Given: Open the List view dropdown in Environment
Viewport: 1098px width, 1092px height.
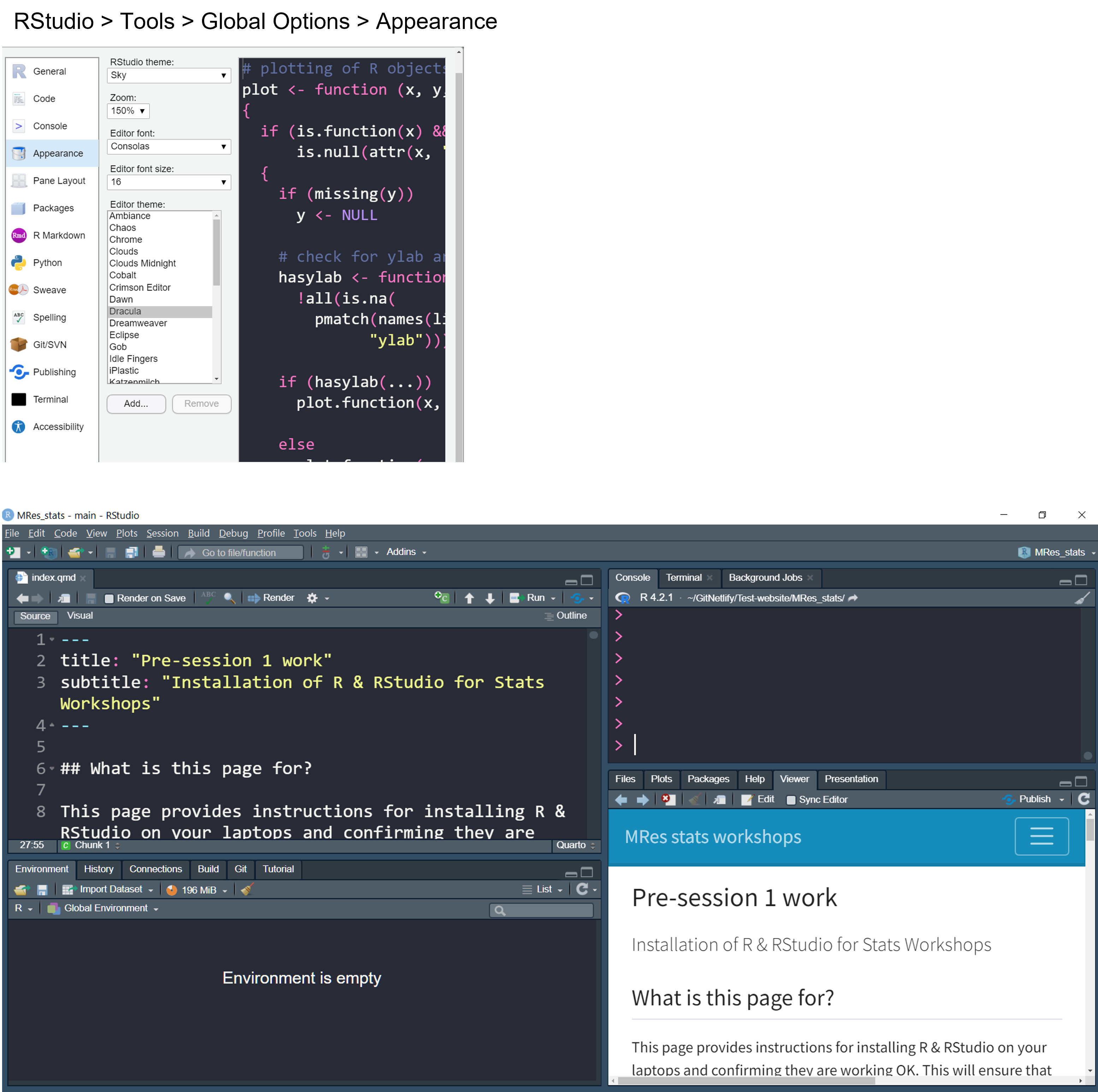Looking at the screenshot, I should pyautogui.click(x=543, y=890).
